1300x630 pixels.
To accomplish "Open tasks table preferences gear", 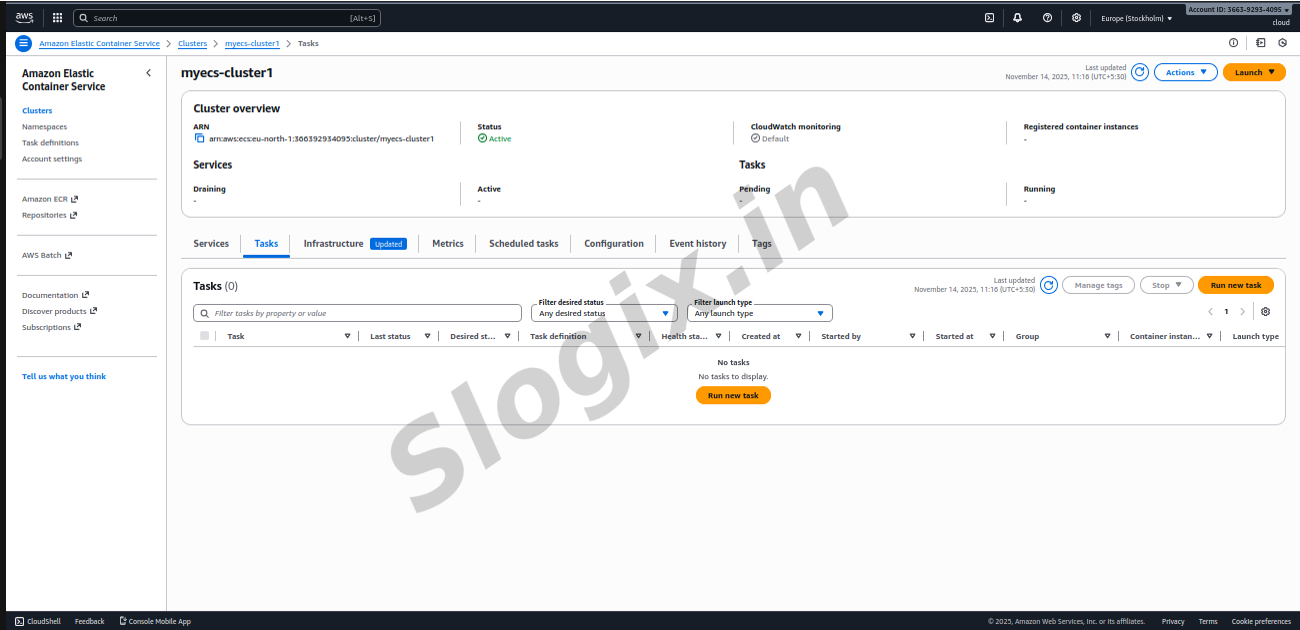I will 1265,312.
